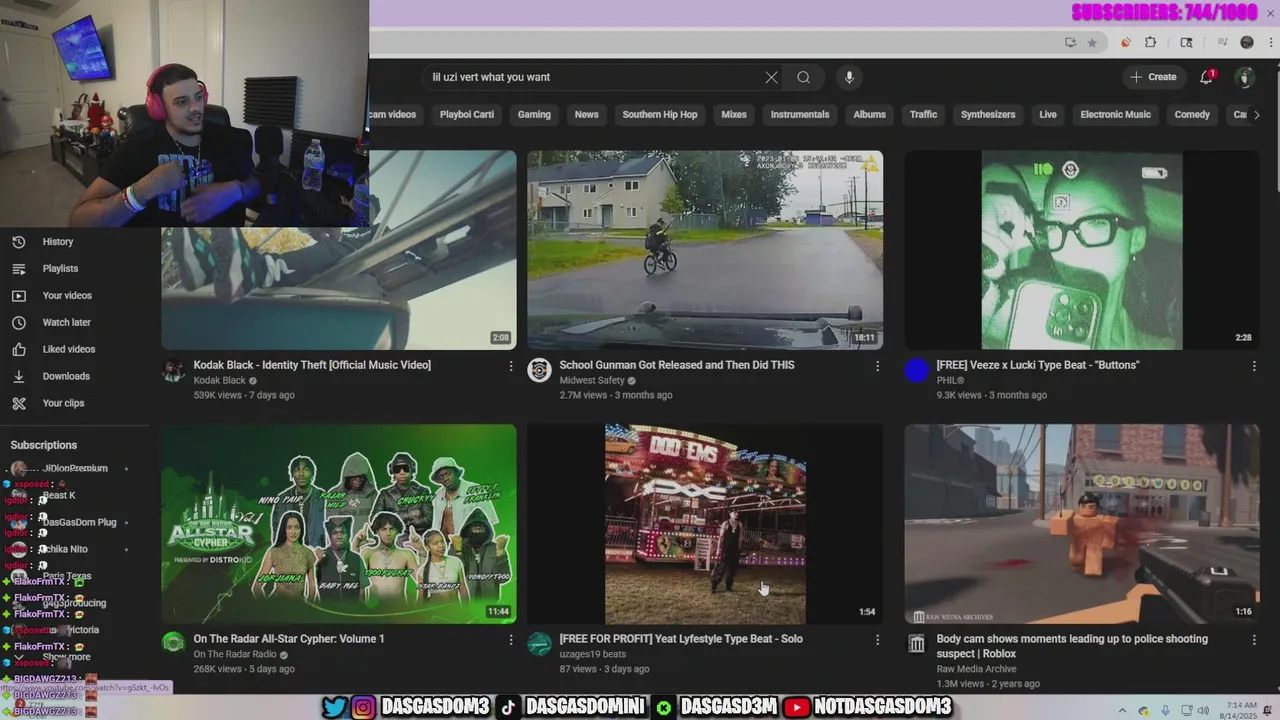Open options menu for On The Radar Cypher
Image resolution: width=1280 pixels, height=720 pixels.
511,640
